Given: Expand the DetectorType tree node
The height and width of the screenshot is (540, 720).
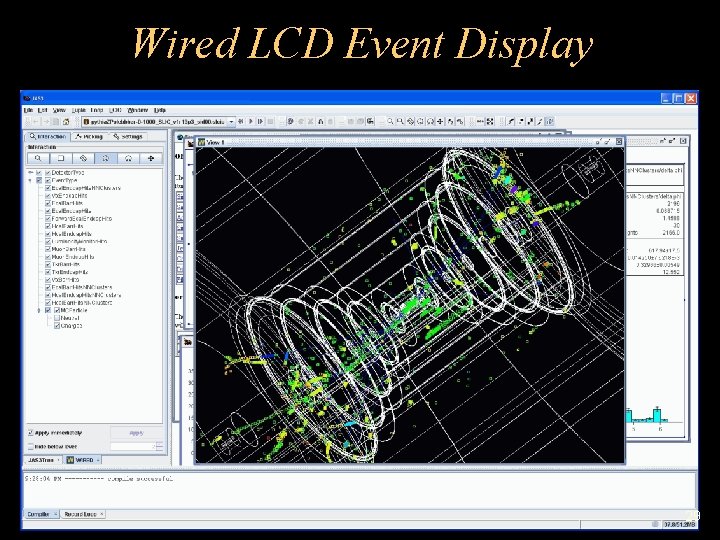Looking at the screenshot, I should (x=31, y=173).
